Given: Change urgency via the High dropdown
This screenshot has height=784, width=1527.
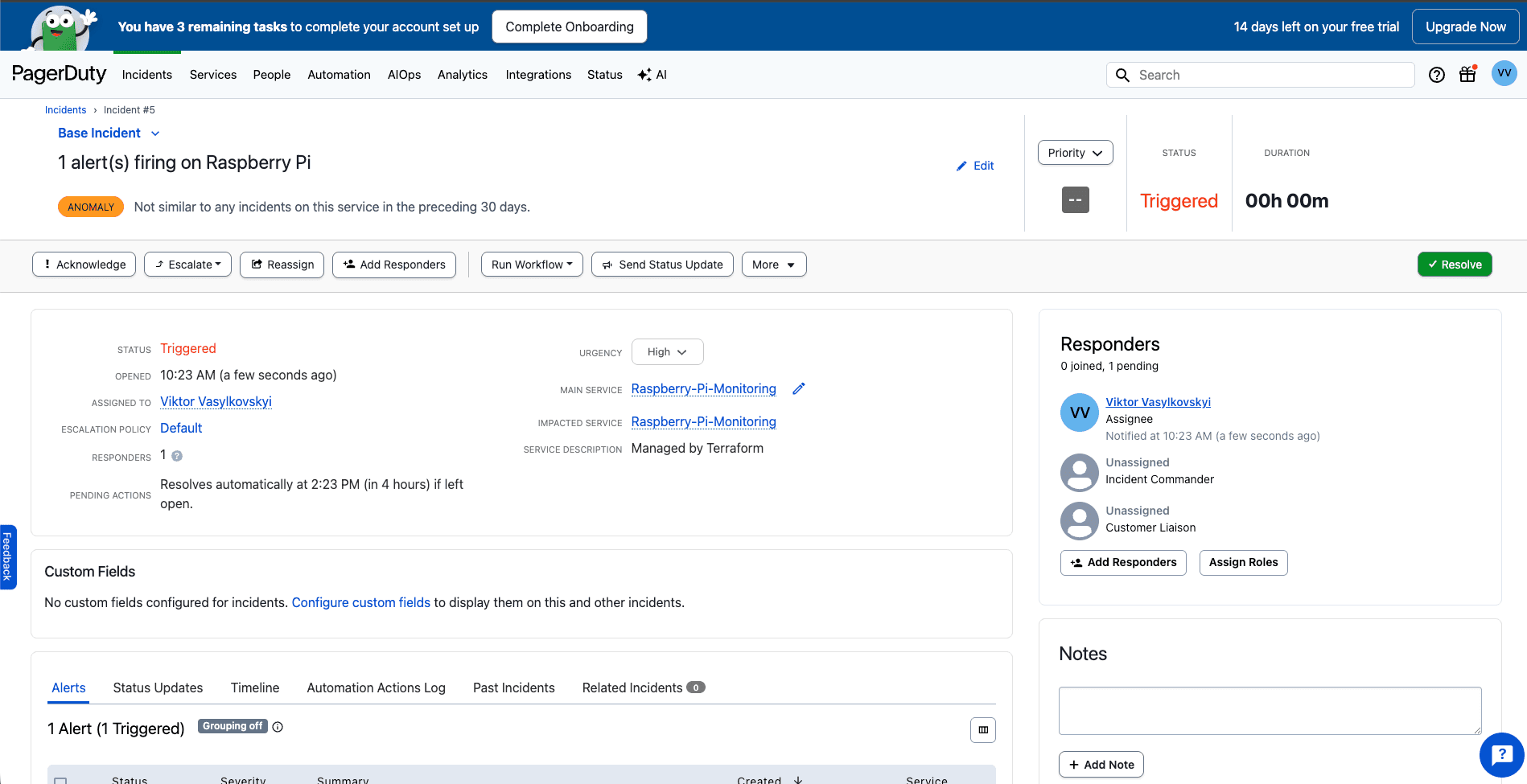Looking at the screenshot, I should [x=668, y=352].
